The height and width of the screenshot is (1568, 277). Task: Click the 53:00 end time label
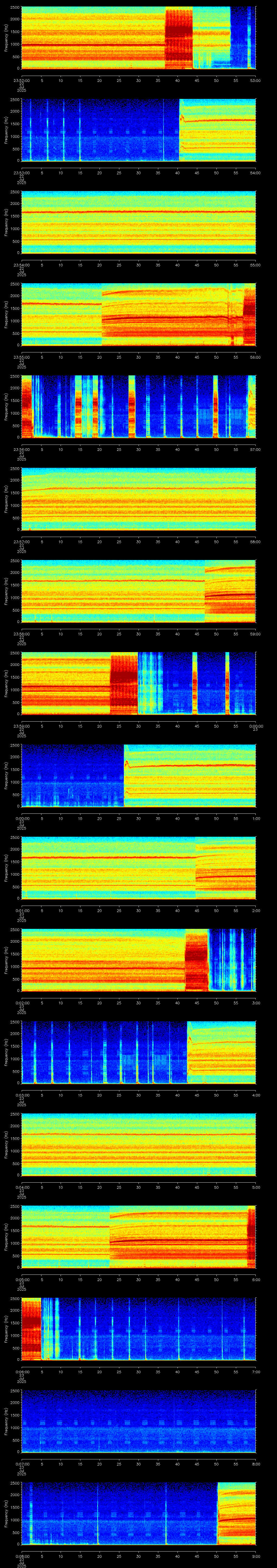click(x=256, y=80)
